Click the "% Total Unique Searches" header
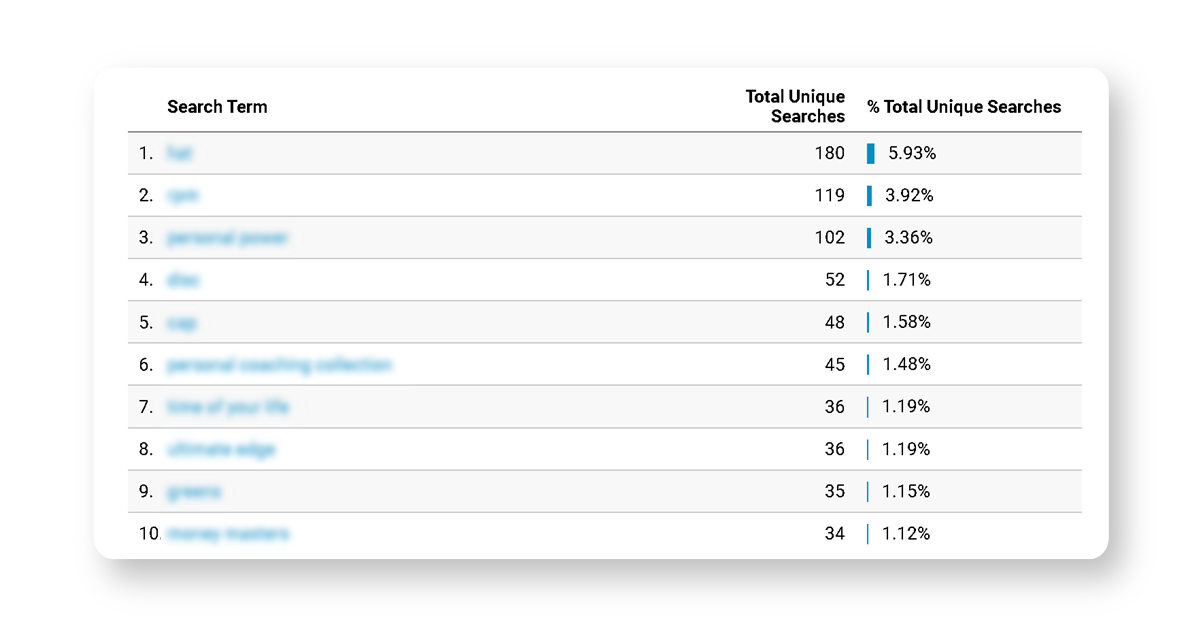Image resolution: width=1200 pixels, height=628 pixels. pyautogui.click(x=964, y=107)
